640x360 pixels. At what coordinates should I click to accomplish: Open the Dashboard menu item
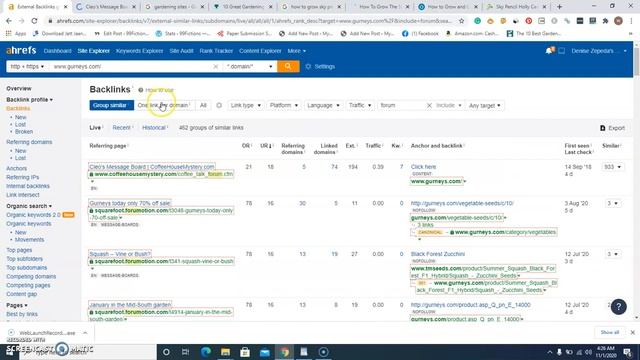coord(58,51)
